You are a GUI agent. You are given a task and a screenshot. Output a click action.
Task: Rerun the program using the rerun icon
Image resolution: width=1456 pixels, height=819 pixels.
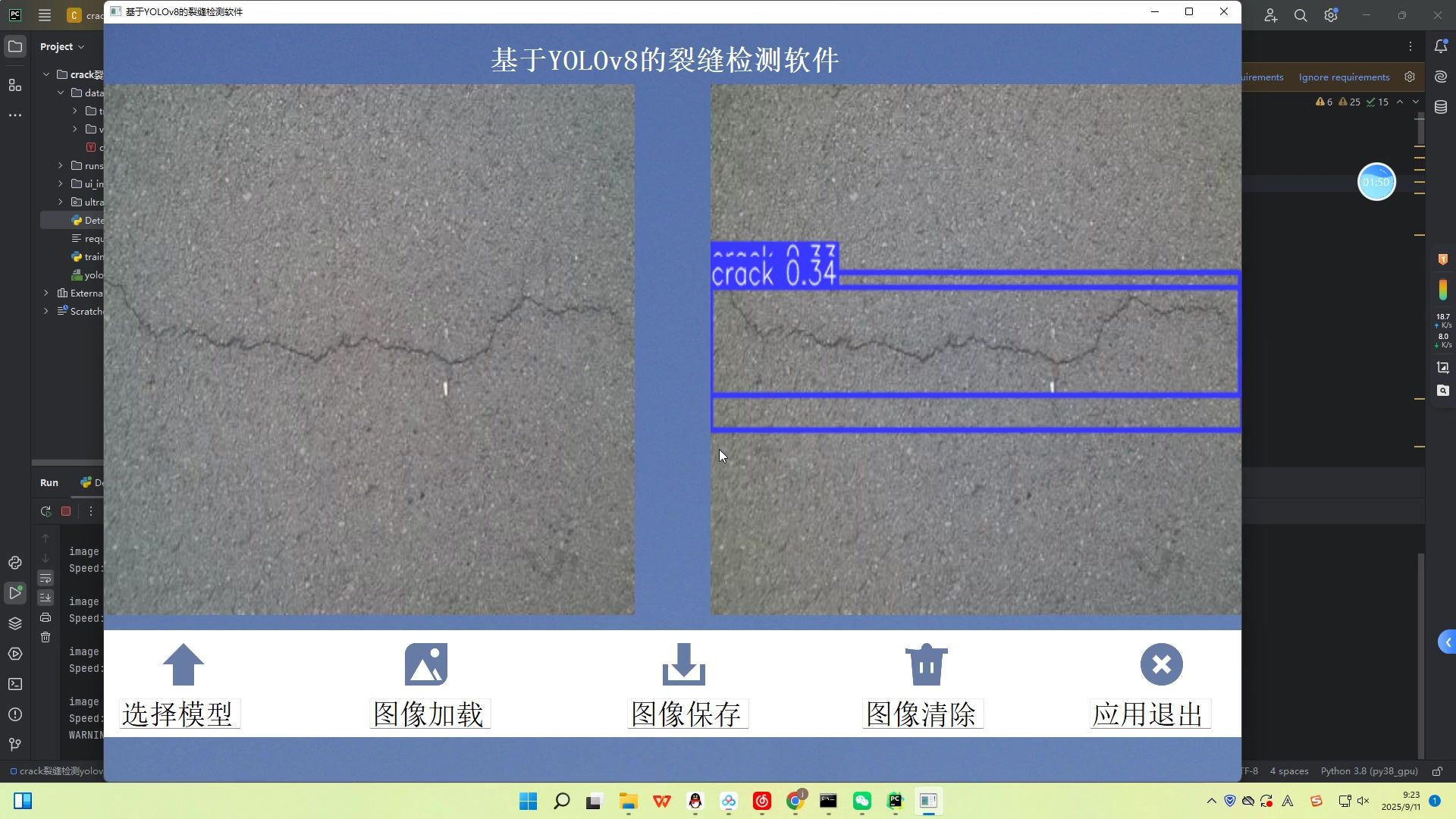[45, 511]
